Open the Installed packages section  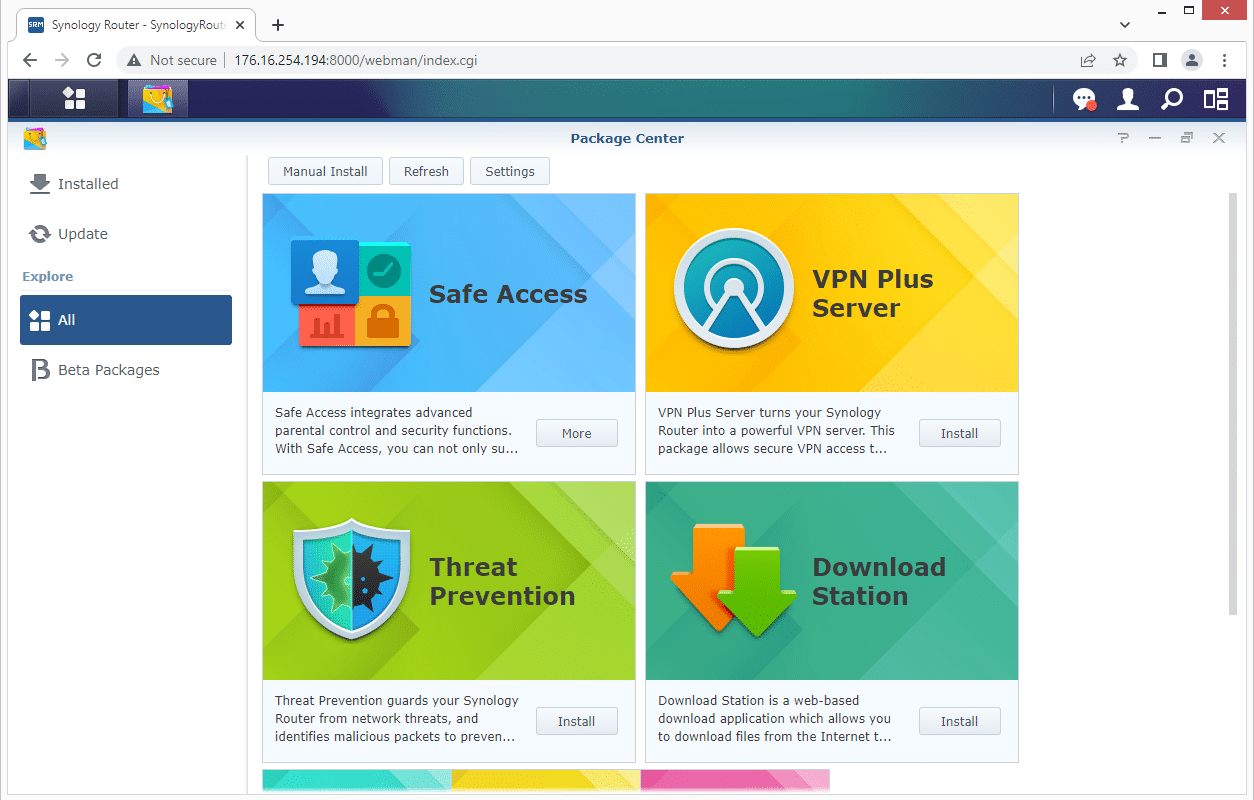pyautogui.click(x=126, y=184)
